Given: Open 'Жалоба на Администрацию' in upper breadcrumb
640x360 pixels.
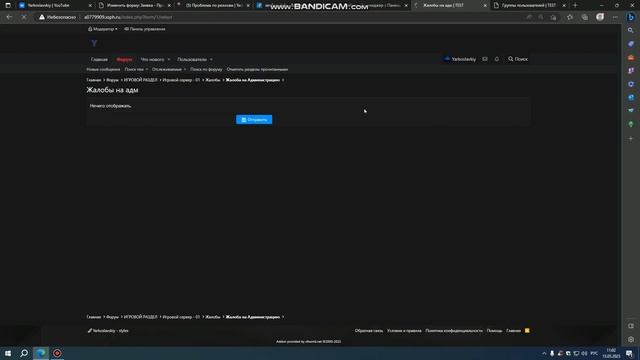Looking at the screenshot, I should coord(253,80).
